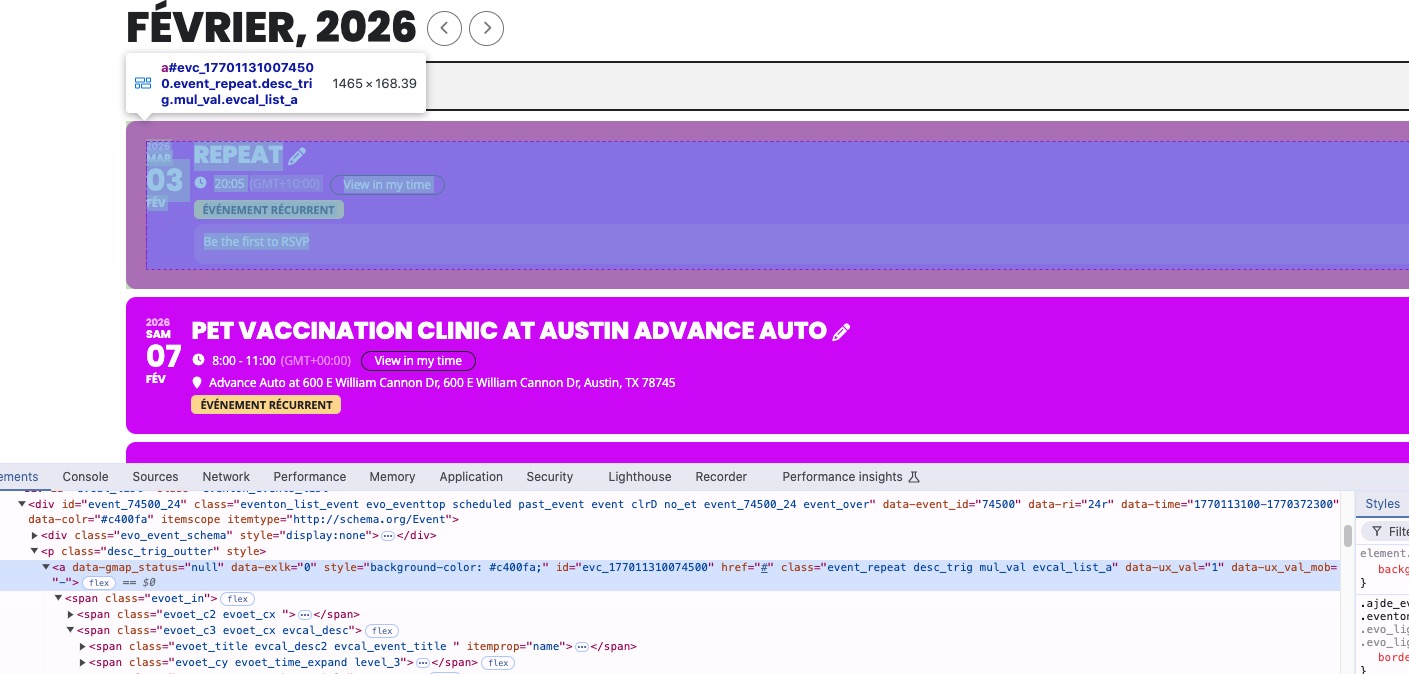Toggle flex badge on evoet_time_expand span
The width and height of the screenshot is (1409, 674).
[x=499, y=663]
